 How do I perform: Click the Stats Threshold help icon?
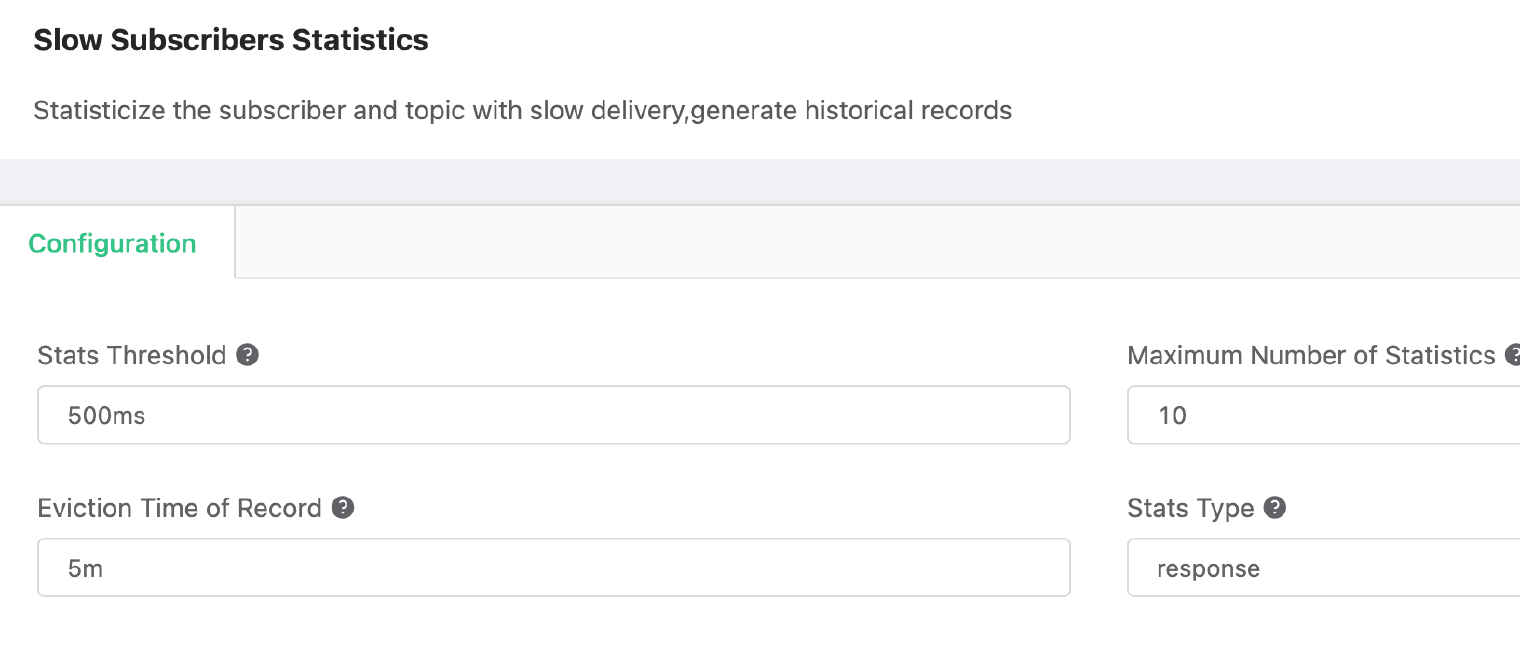(248, 355)
